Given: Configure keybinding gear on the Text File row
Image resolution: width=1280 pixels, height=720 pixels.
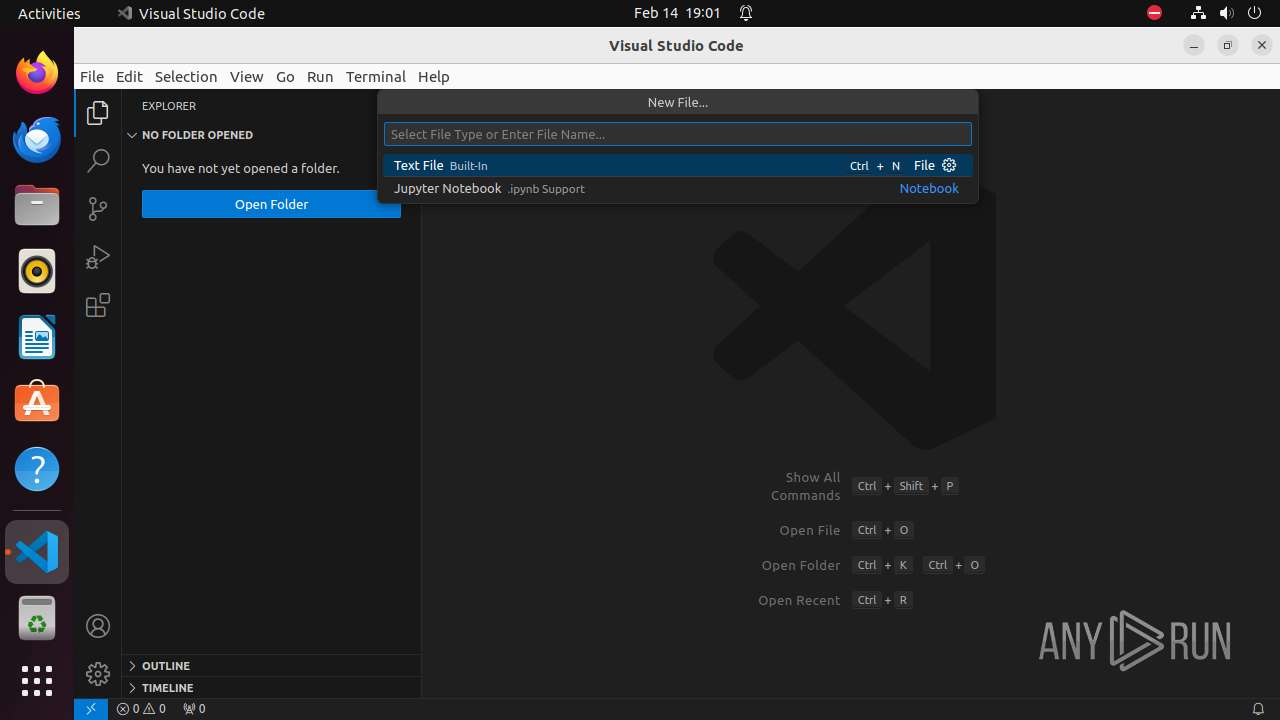Looking at the screenshot, I should 950,165.
